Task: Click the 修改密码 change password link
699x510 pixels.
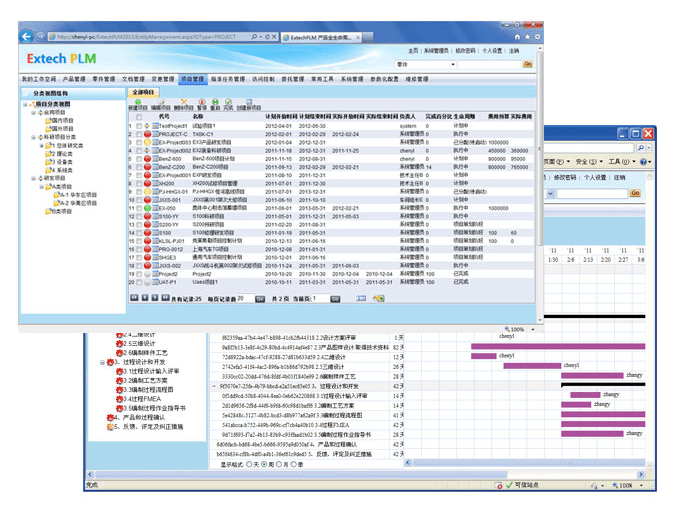Action: pos(465,51)
